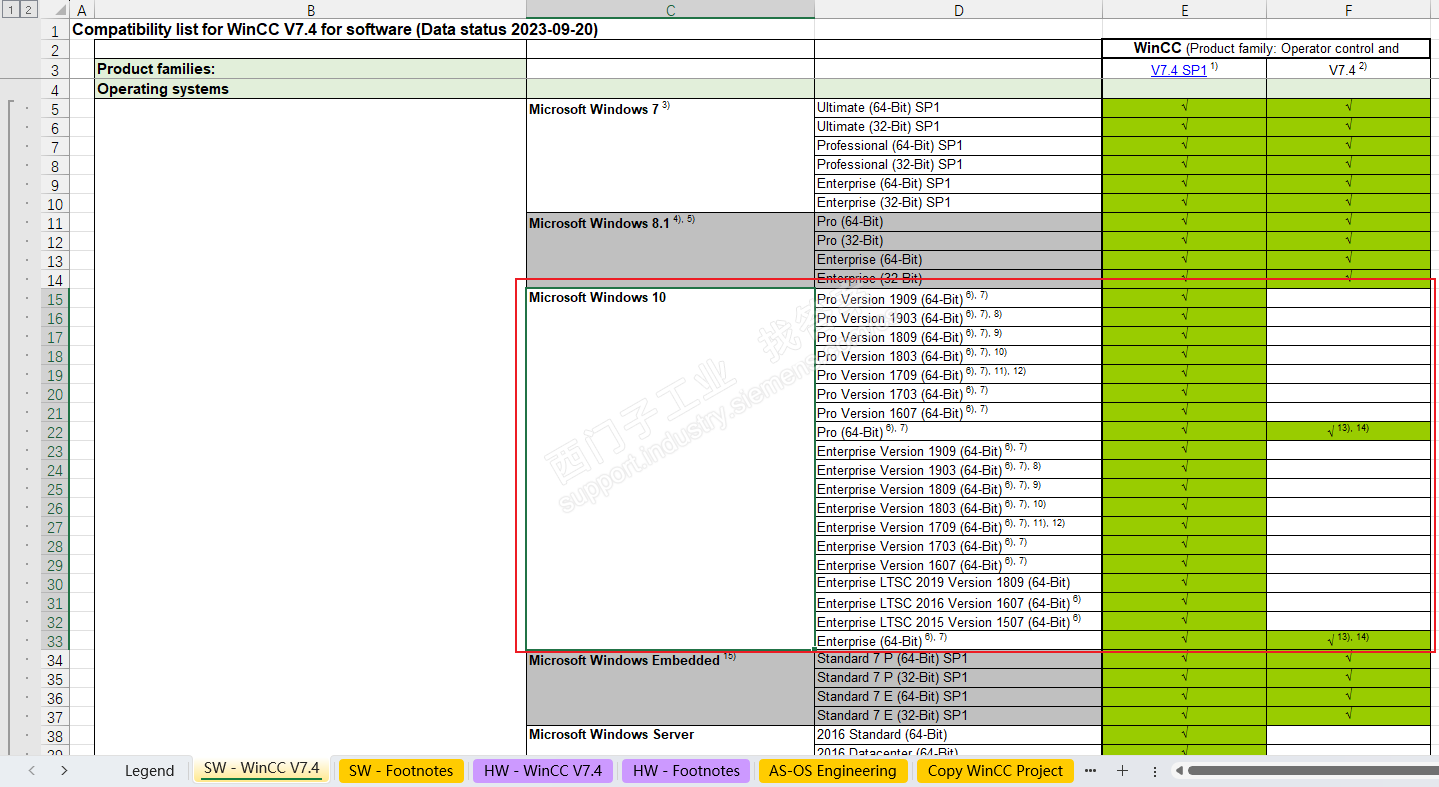Expand outline to level 2

(x=28, y=10)
